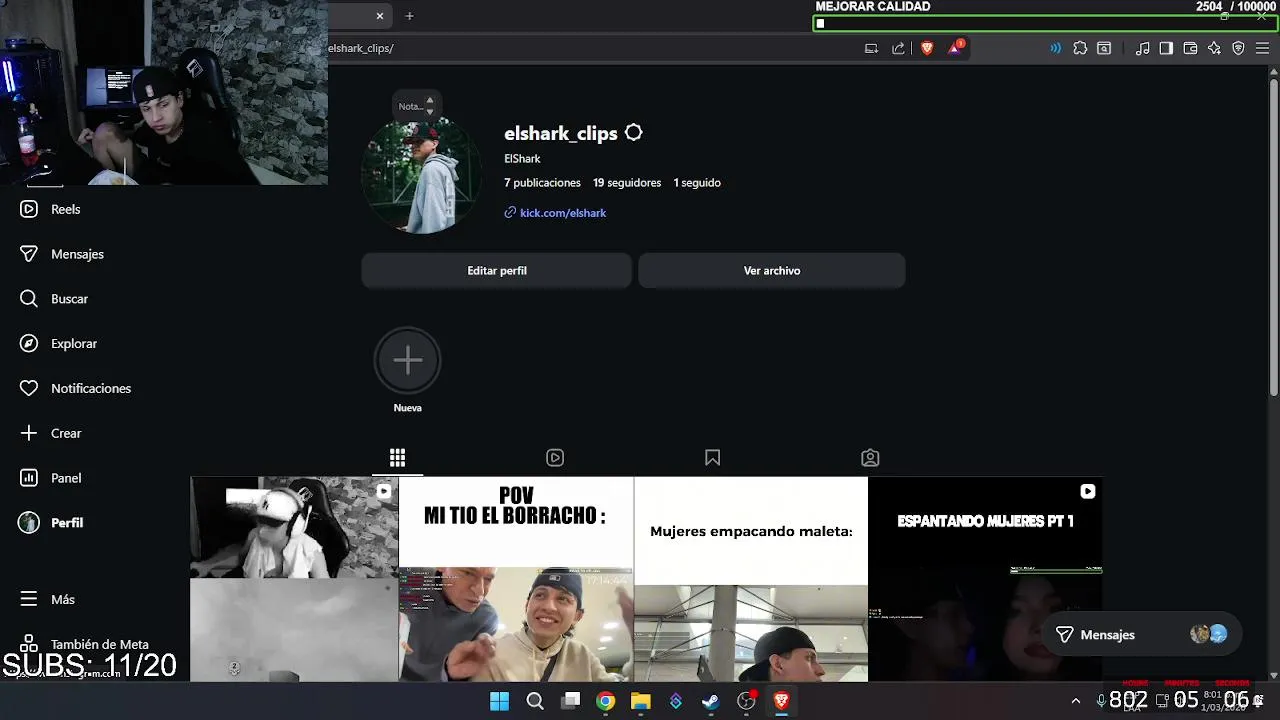This screenshot has height=720, width=1280.
Task: Click the Editar perfil button
Action: [497, 270]
